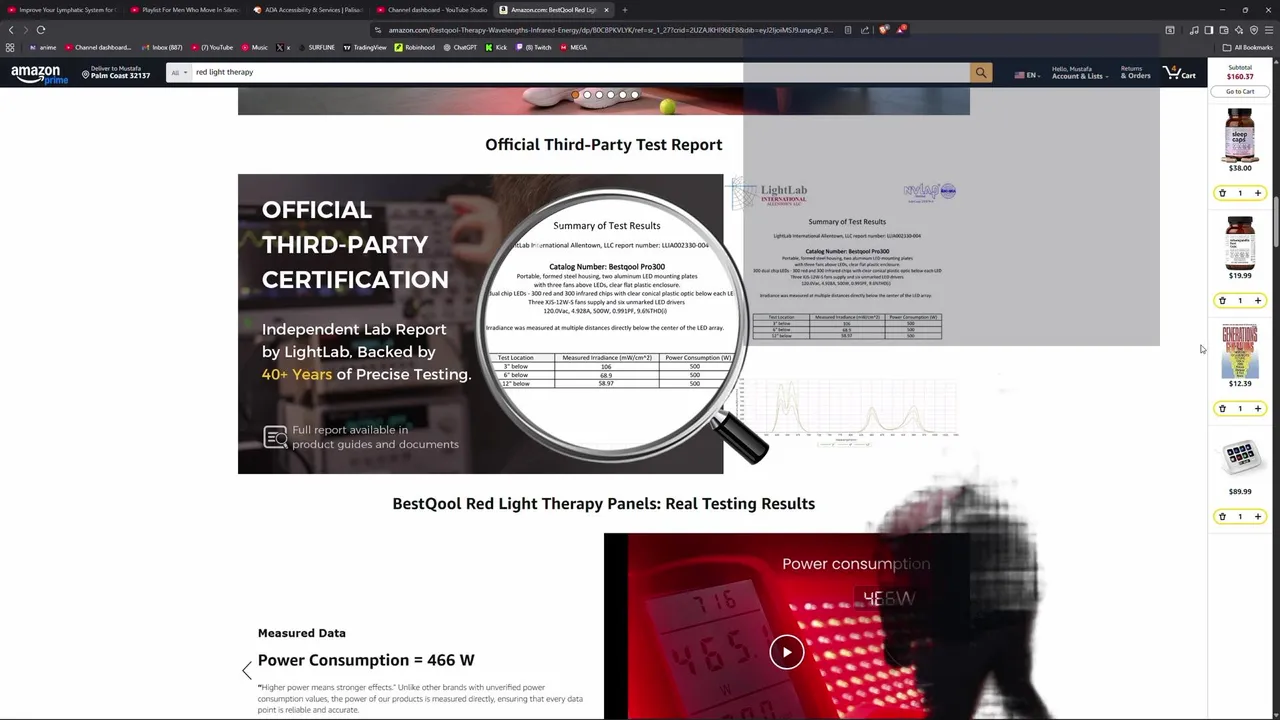Click the site info icon in address bar
Viewport: 1280px width, 720px height.
(378, 30)
